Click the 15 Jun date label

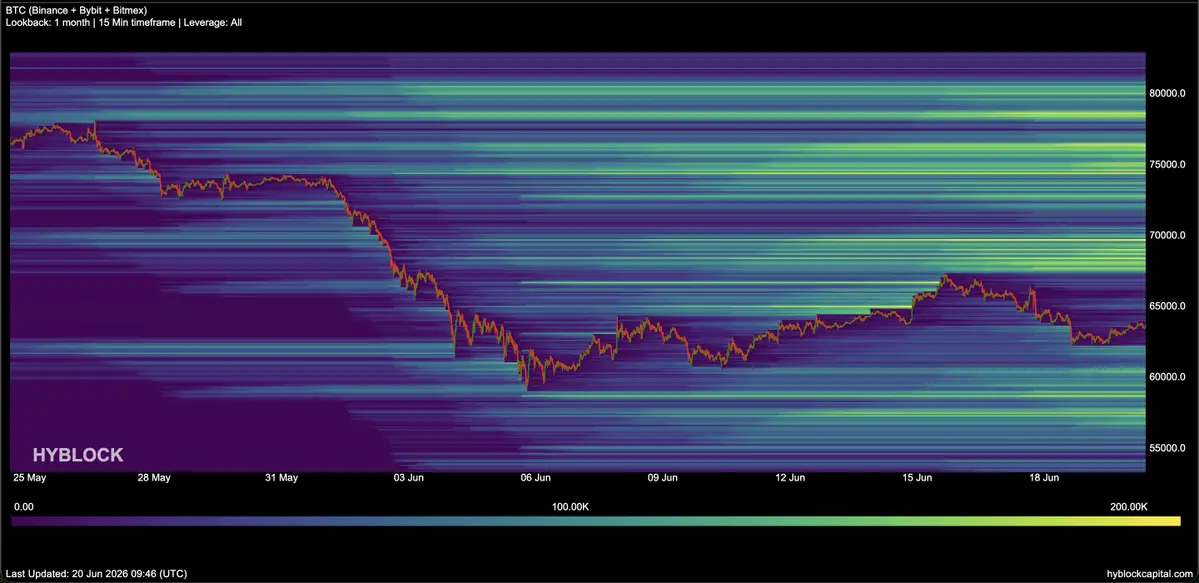point(917,478)
